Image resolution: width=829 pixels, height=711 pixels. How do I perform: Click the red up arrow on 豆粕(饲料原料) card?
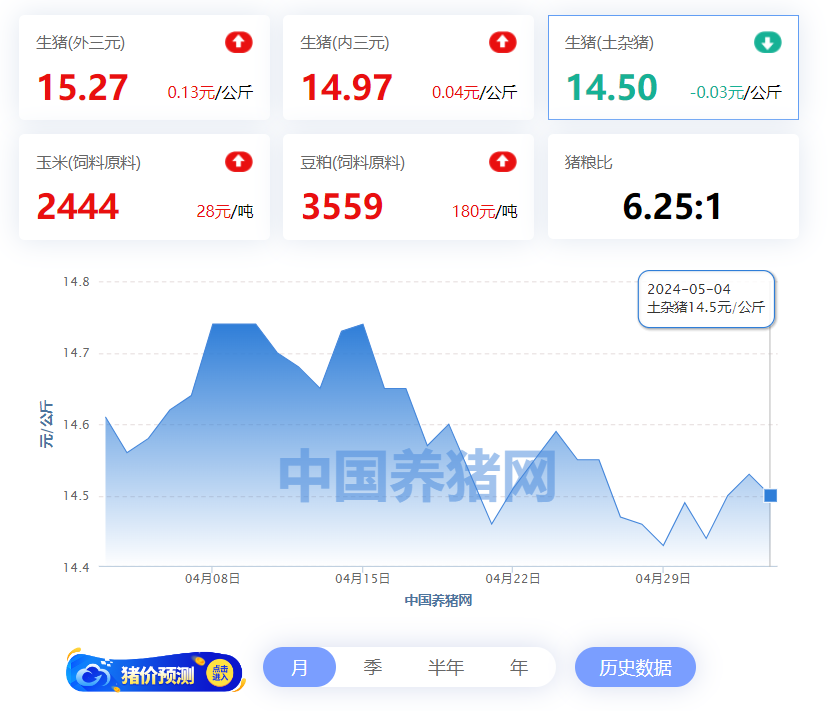502,162
